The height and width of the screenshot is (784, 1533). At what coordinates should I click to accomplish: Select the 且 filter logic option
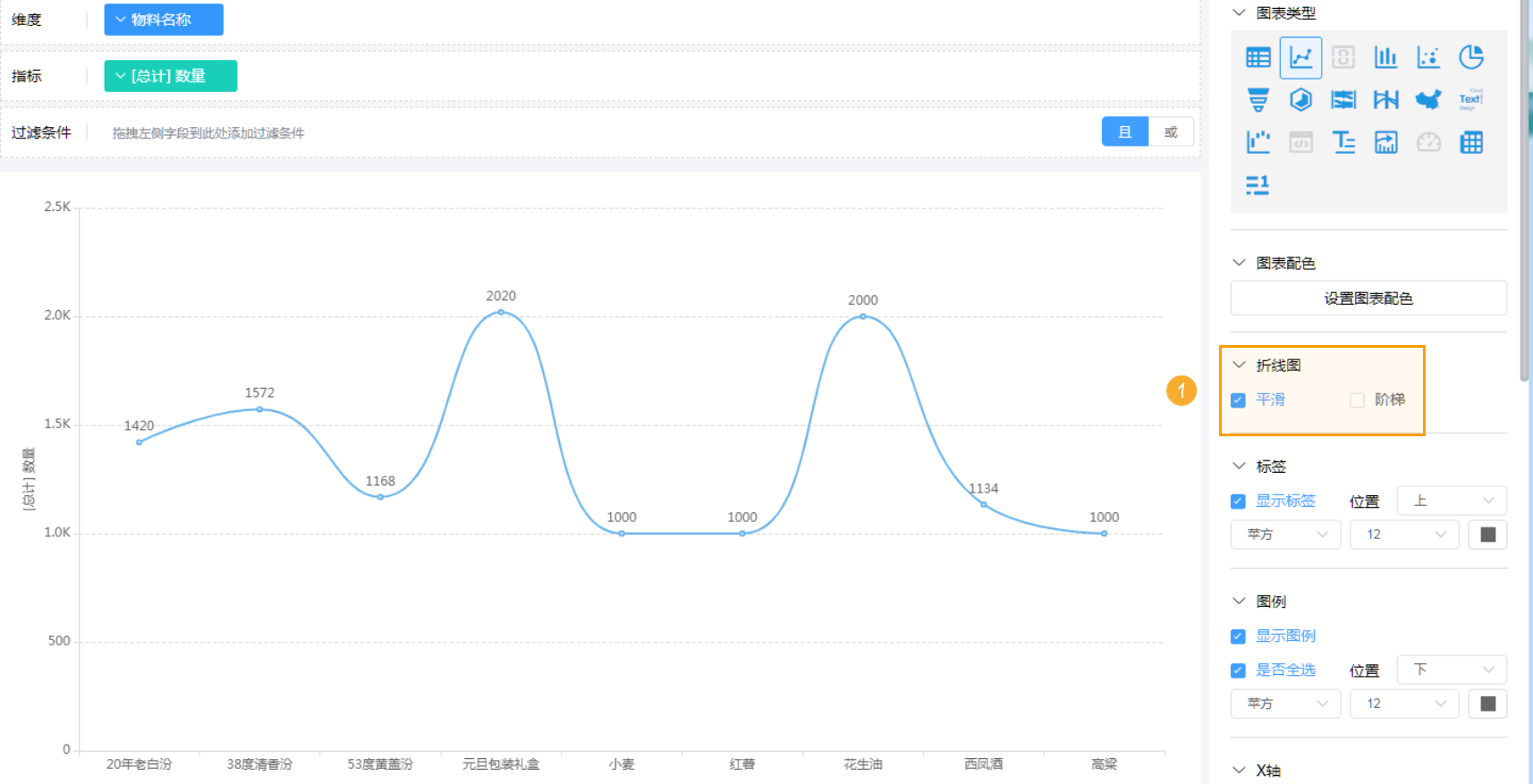[1124, 132]
